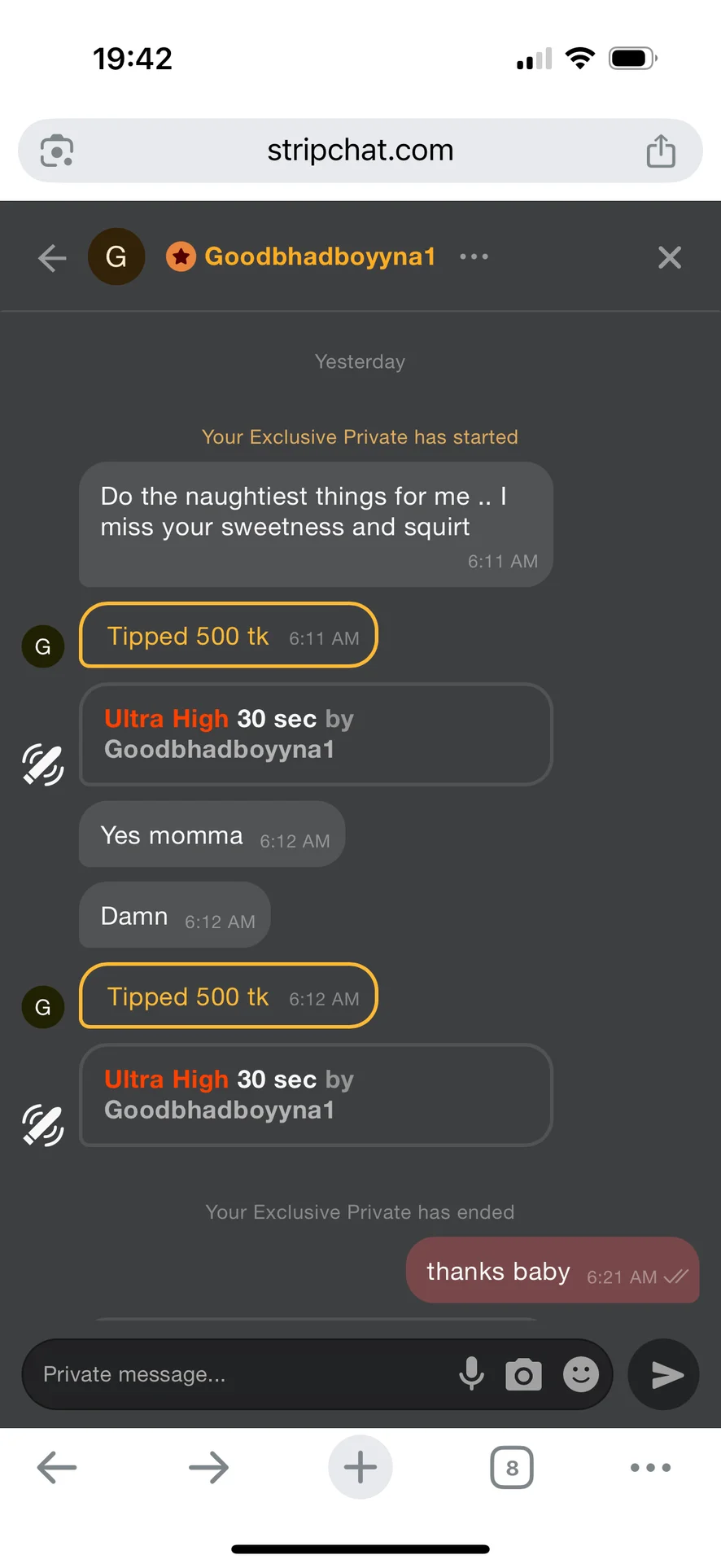The image size is (721, 1568).
Task: Open browser more options menu
Action: tap(650, 1467)
